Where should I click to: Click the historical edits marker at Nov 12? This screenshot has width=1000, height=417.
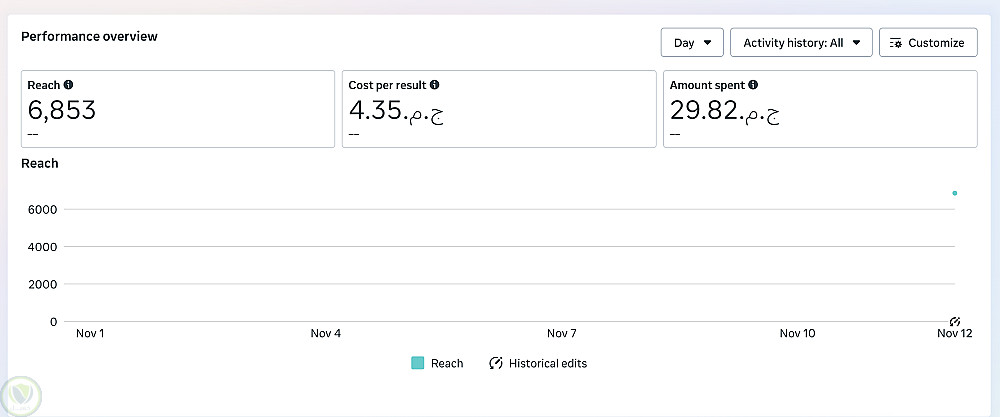point(955,321)
